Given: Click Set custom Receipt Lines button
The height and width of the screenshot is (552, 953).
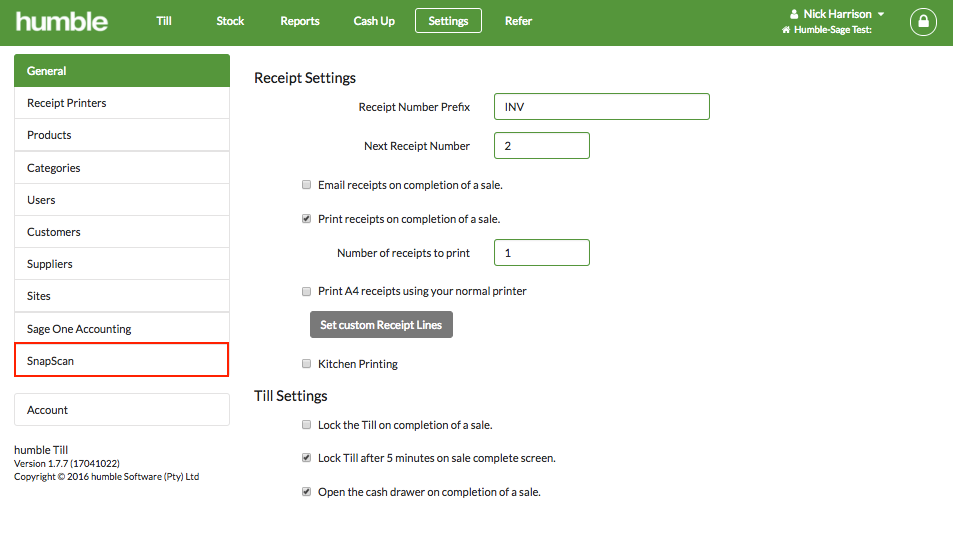Looking at the screenshot, I should pyautogui.click(x=381, y=325).
